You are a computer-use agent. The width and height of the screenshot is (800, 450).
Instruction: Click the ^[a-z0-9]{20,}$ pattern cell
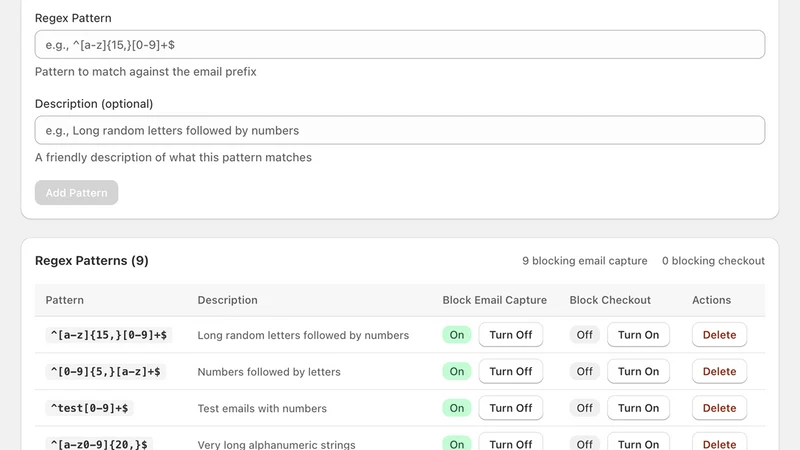tap(99, 444)
